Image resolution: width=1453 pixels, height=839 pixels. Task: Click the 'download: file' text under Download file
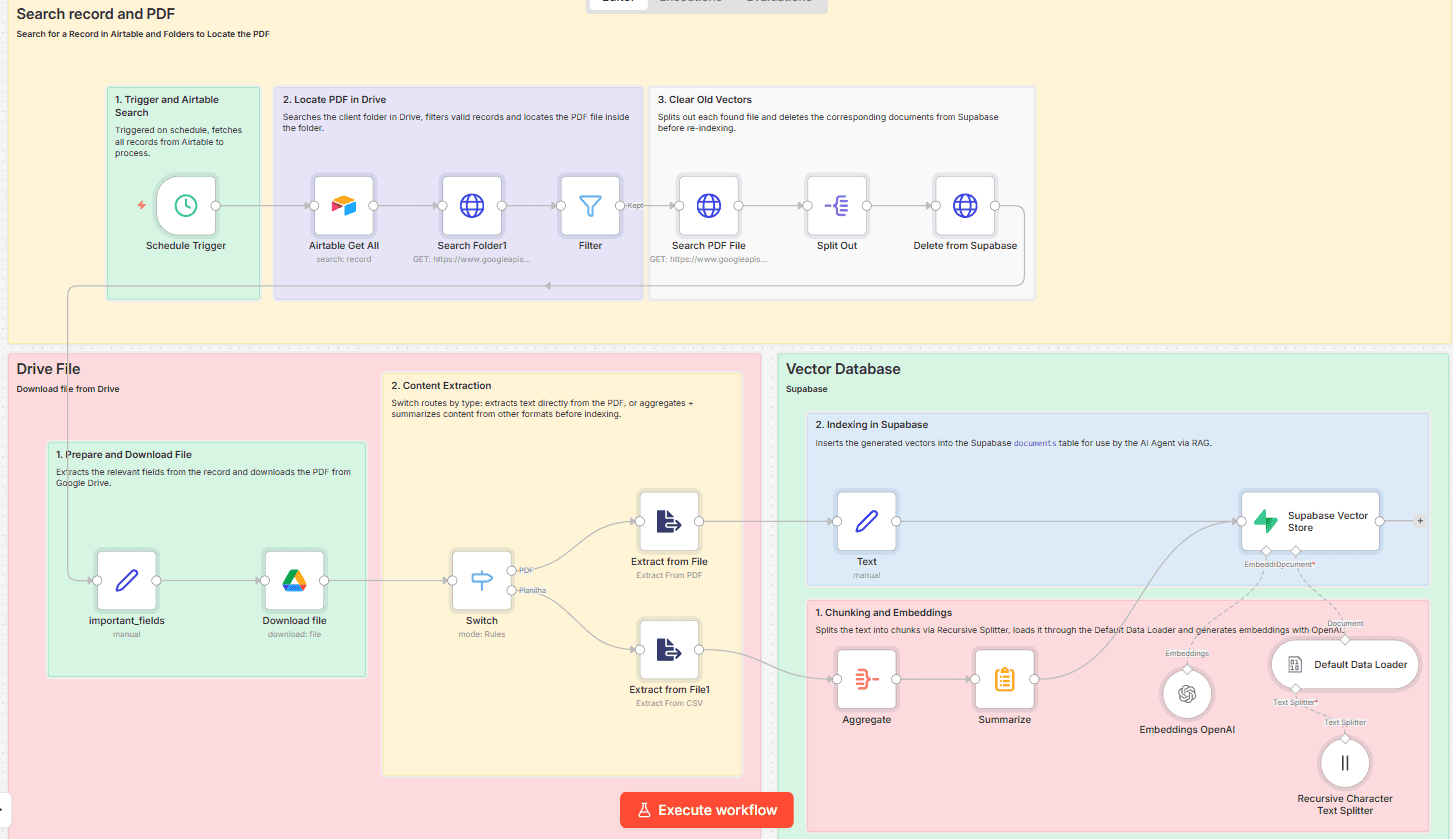294,634
